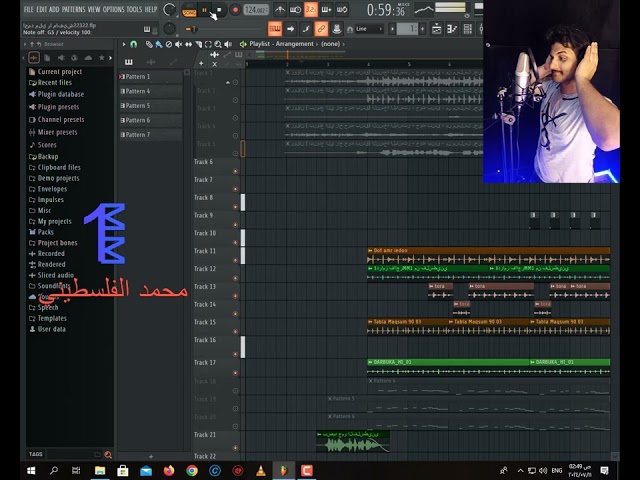Select the playlist Draw pencil tool
640x480 pixels.
[149, 44]
